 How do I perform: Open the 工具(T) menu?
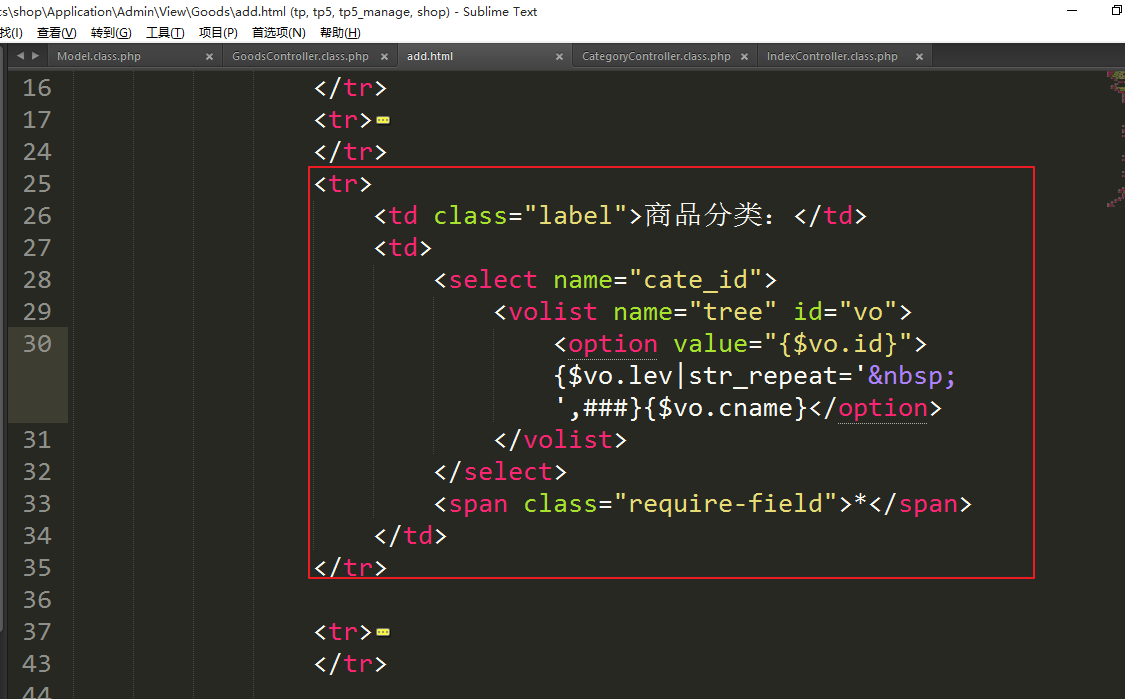click(x=165, y=32)
